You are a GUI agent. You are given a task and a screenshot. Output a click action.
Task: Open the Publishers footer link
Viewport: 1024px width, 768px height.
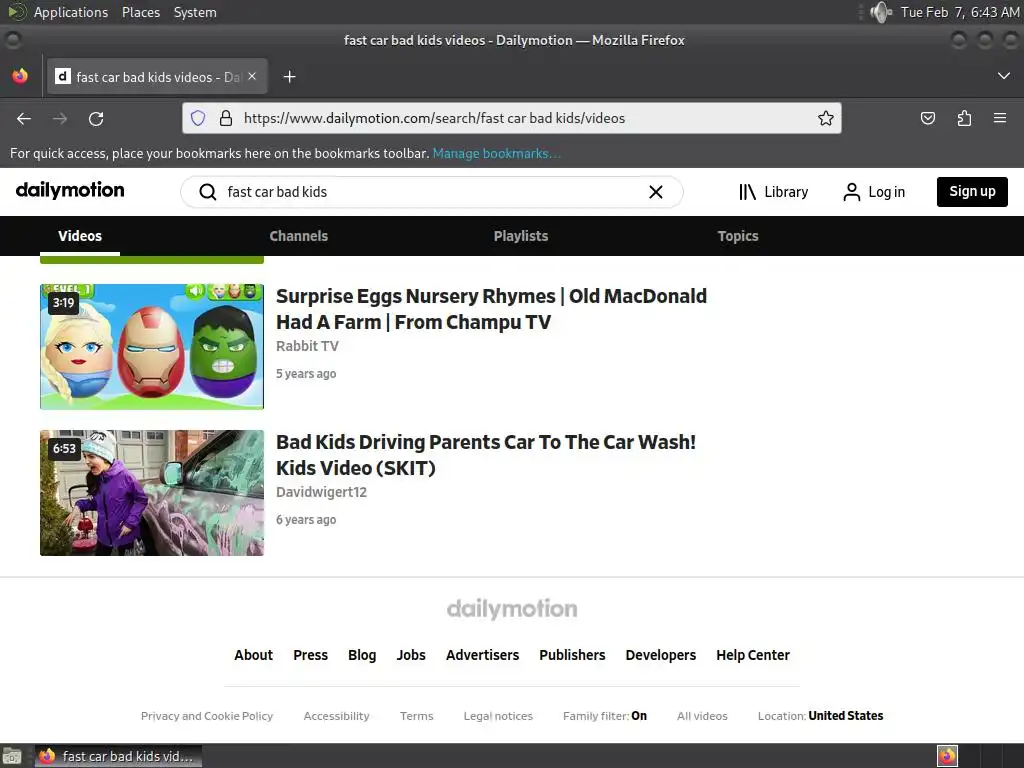click(572, 655)
